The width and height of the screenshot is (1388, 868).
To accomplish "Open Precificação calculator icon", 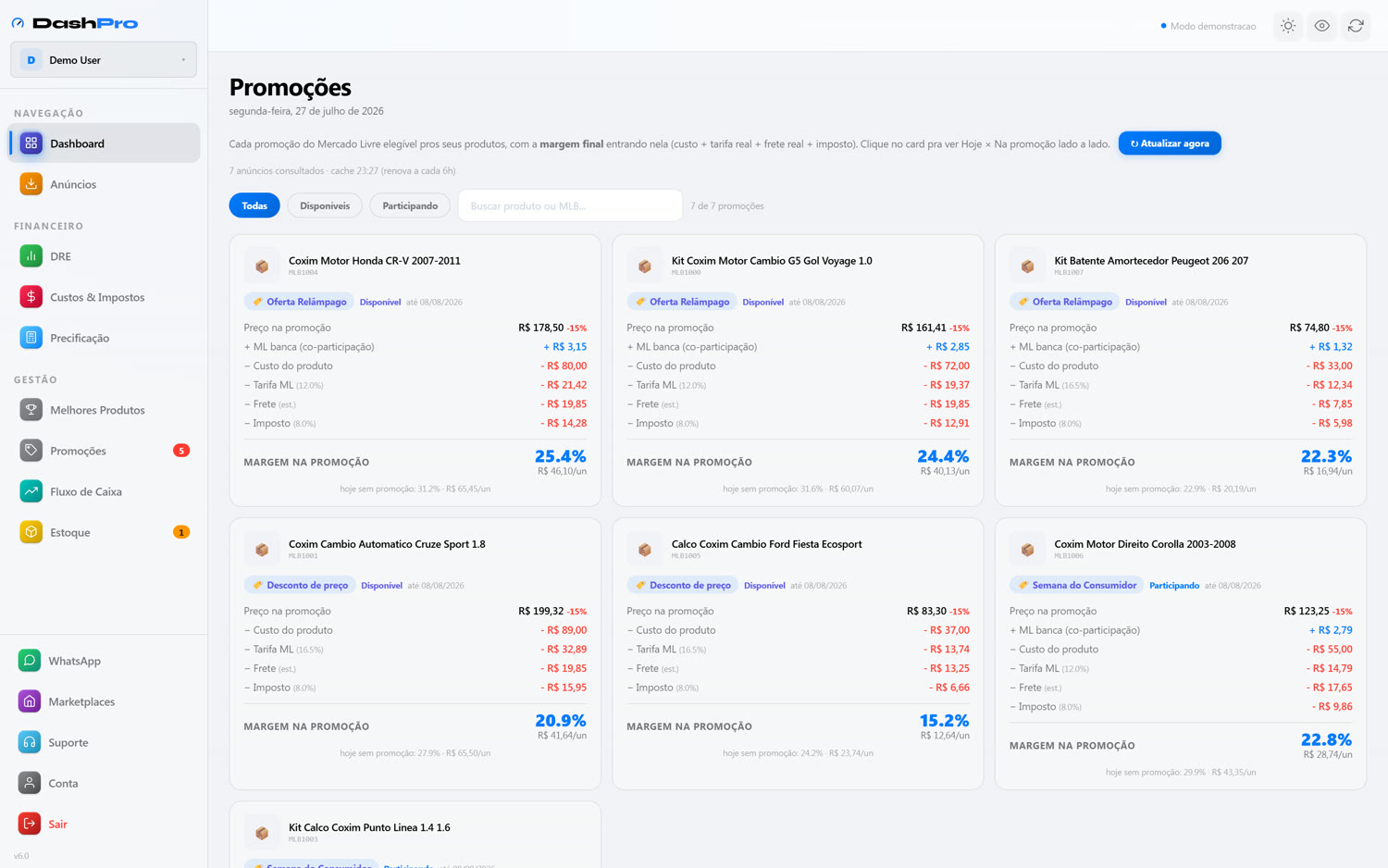I will pyautogui.click(x=31, y=338).
